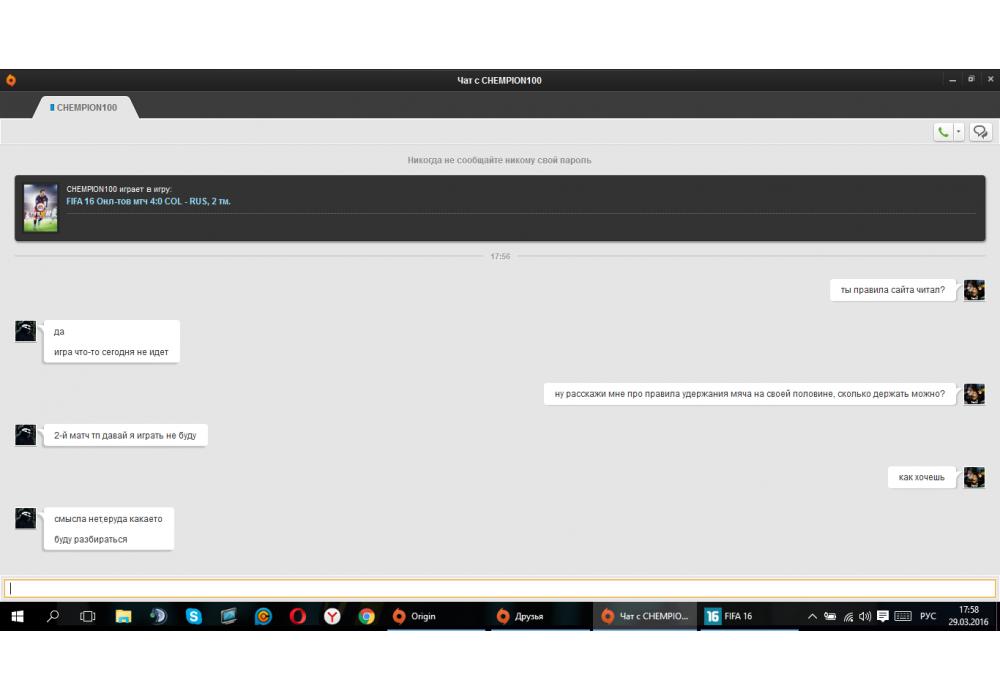Click the message 'буду разбираться'
The height and width of the screenshot is (700, 1000).
point(91,539)
